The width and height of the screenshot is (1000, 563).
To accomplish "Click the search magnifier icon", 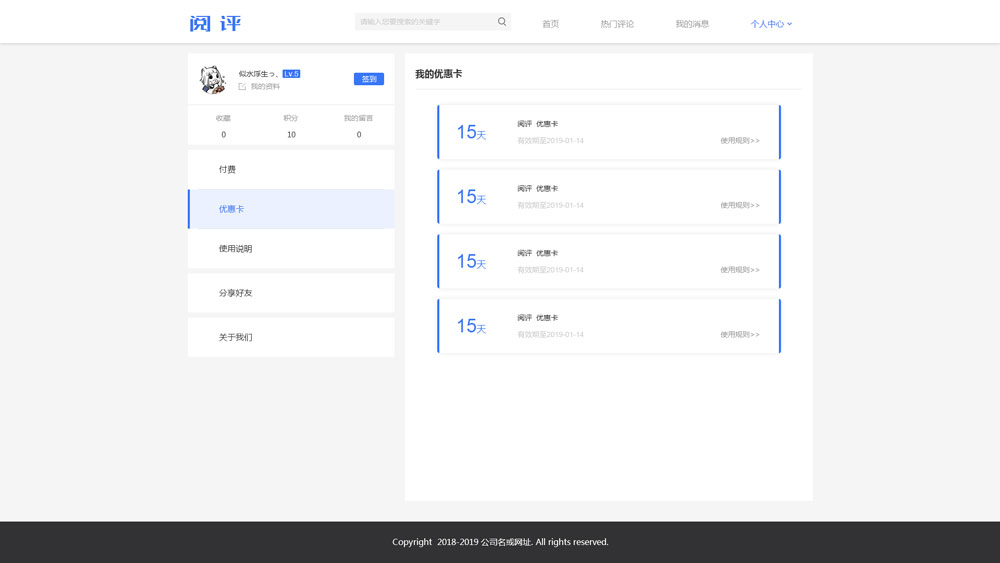I will tap(502, 22).
